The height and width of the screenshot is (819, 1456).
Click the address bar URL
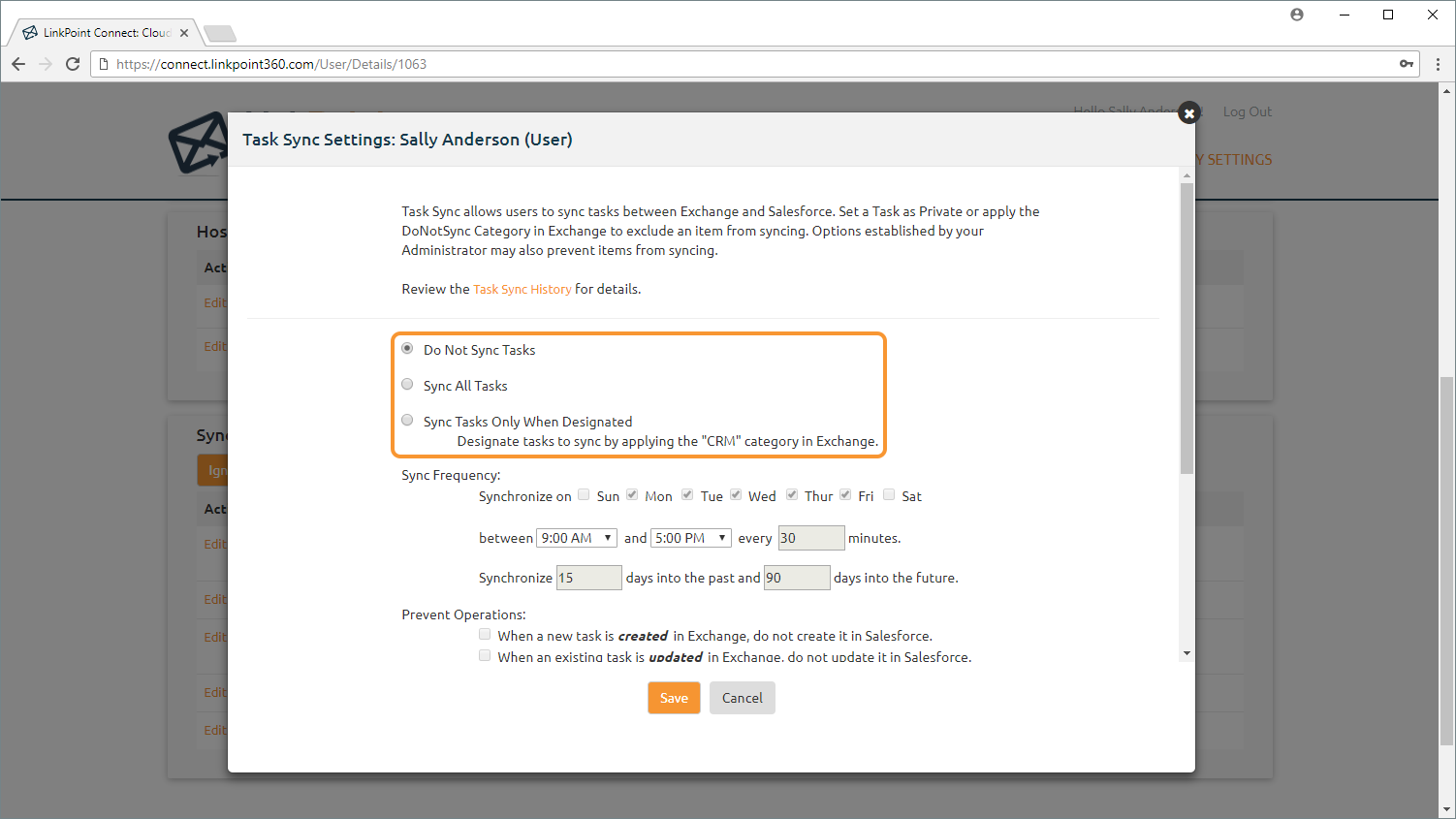pyautogui.click(x=271, y=64)
